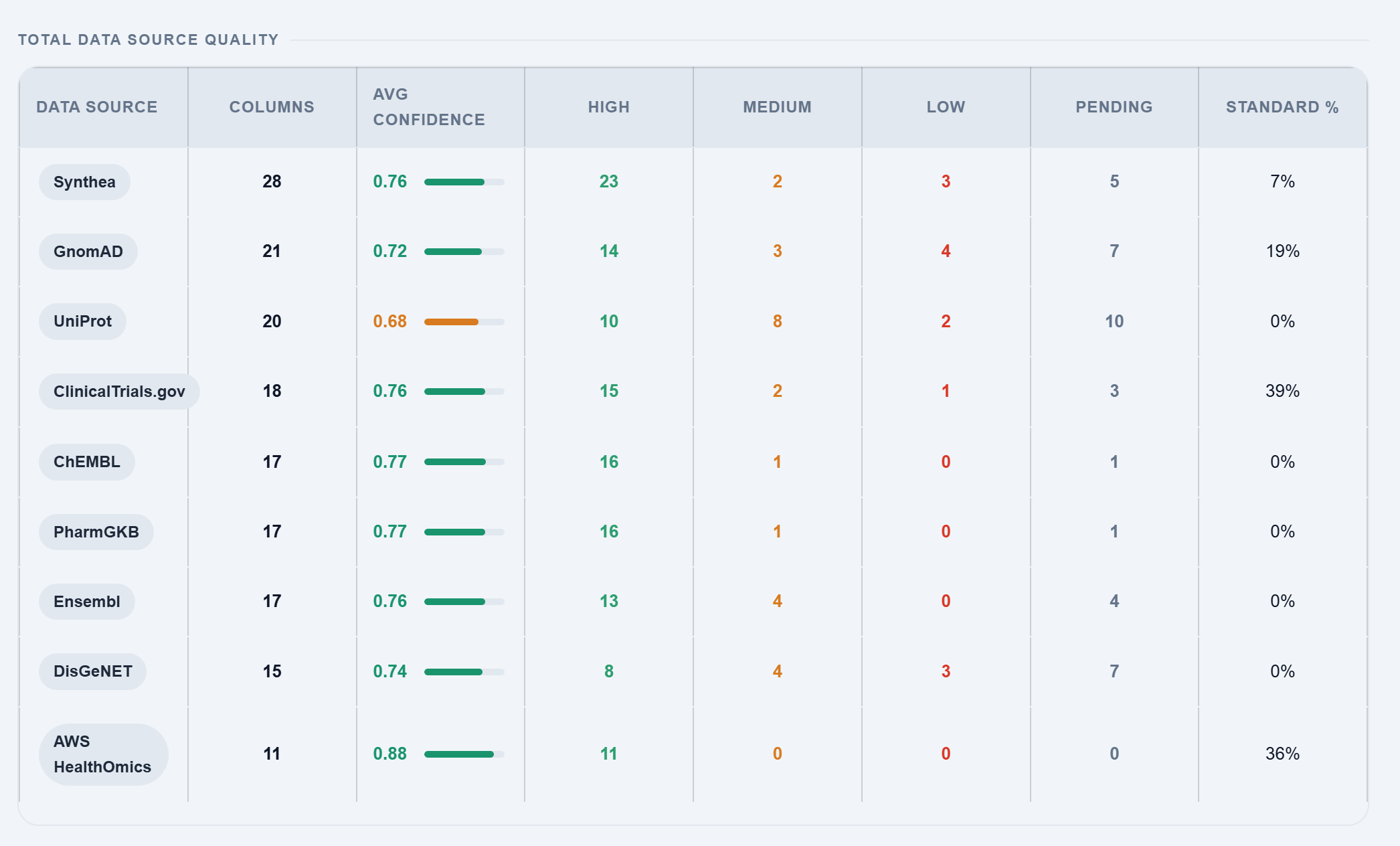Viewport: 1400px width, 846px height.
Task: Click AWS HealthOmics' Standard 36% value
Action: (x=1283, y=754)
